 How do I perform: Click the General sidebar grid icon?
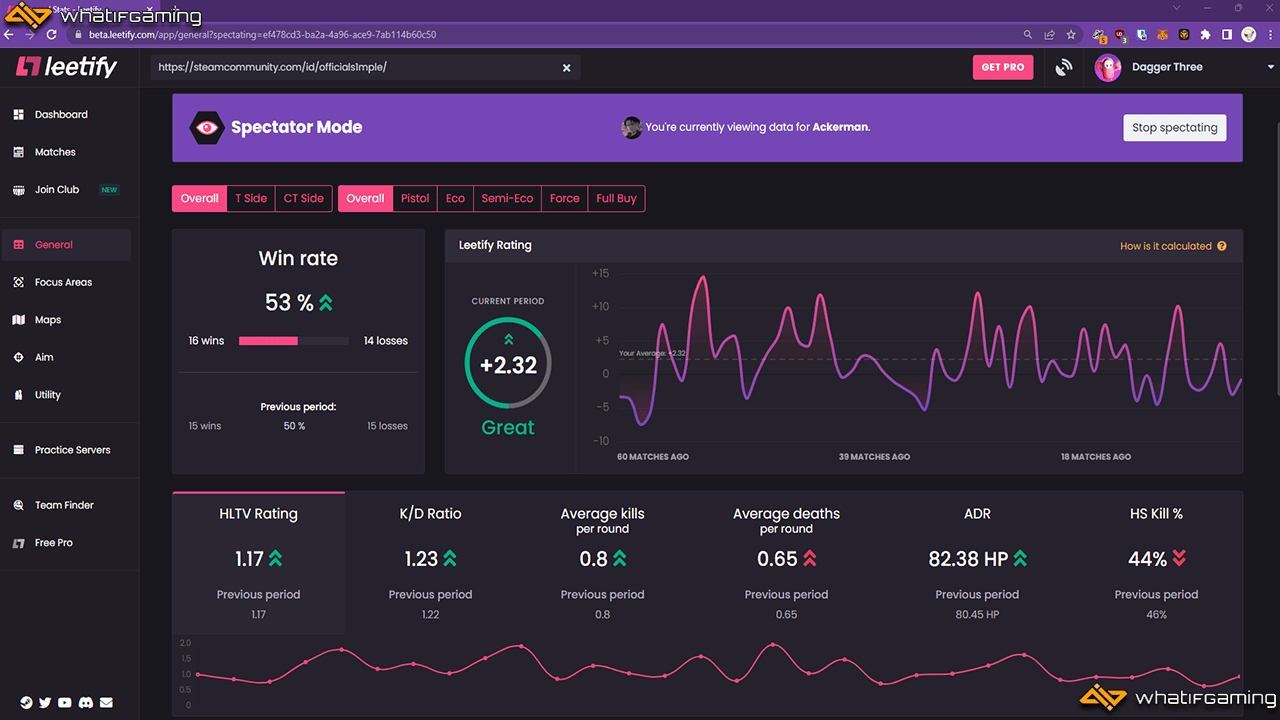coord(18,245)
